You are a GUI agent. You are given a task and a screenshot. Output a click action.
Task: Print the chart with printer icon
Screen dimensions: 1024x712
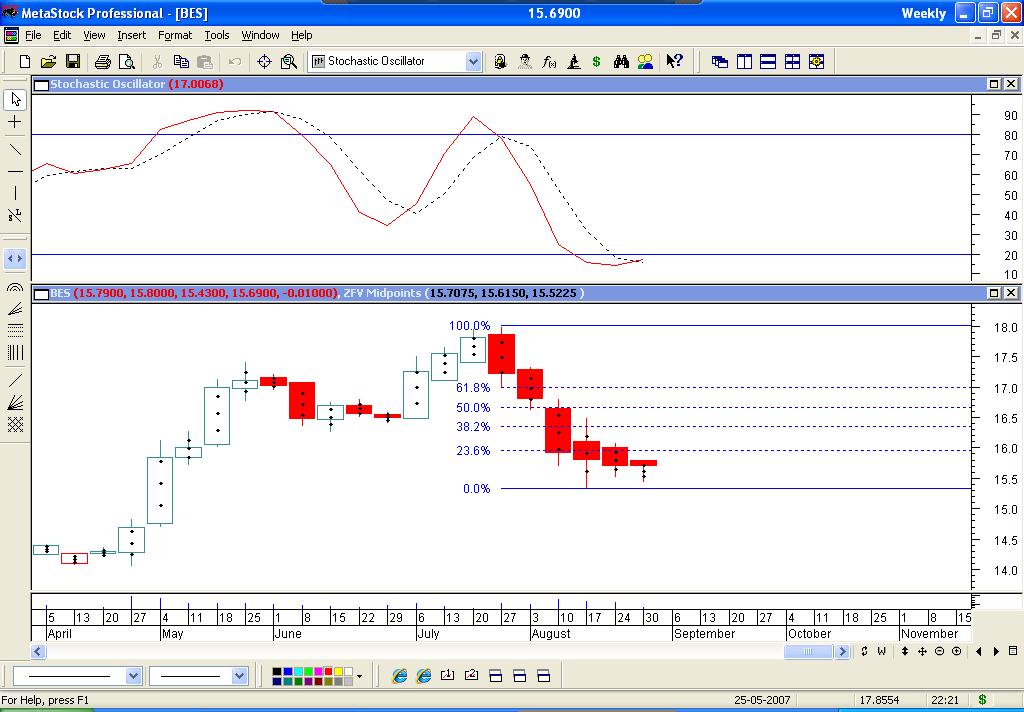coord(103,61)
